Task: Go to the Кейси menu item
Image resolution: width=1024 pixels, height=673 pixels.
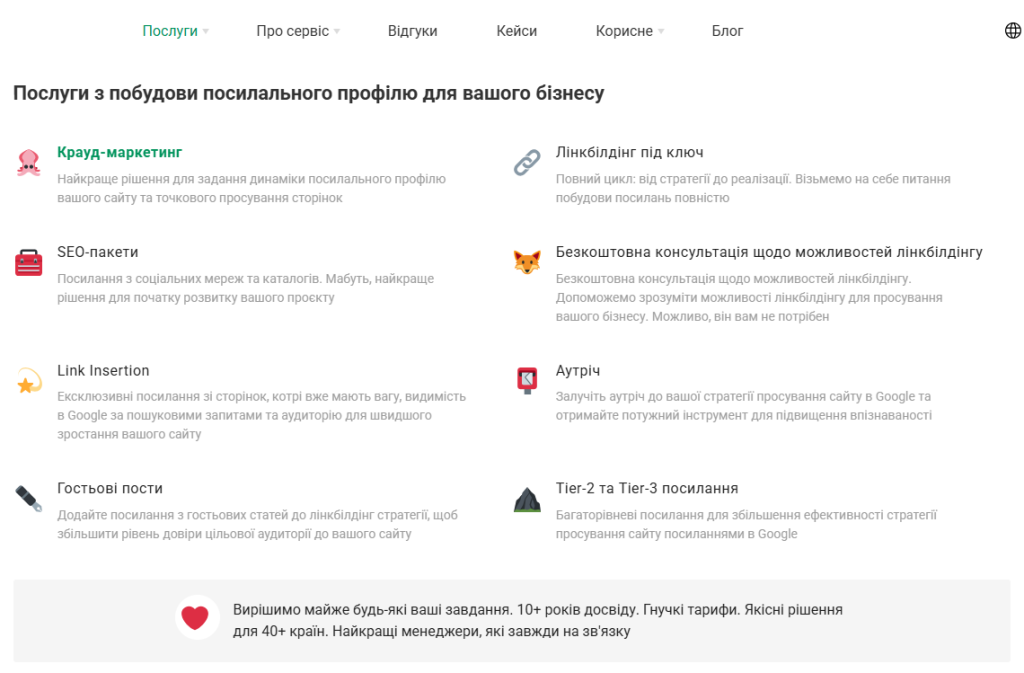Action: 516,31
